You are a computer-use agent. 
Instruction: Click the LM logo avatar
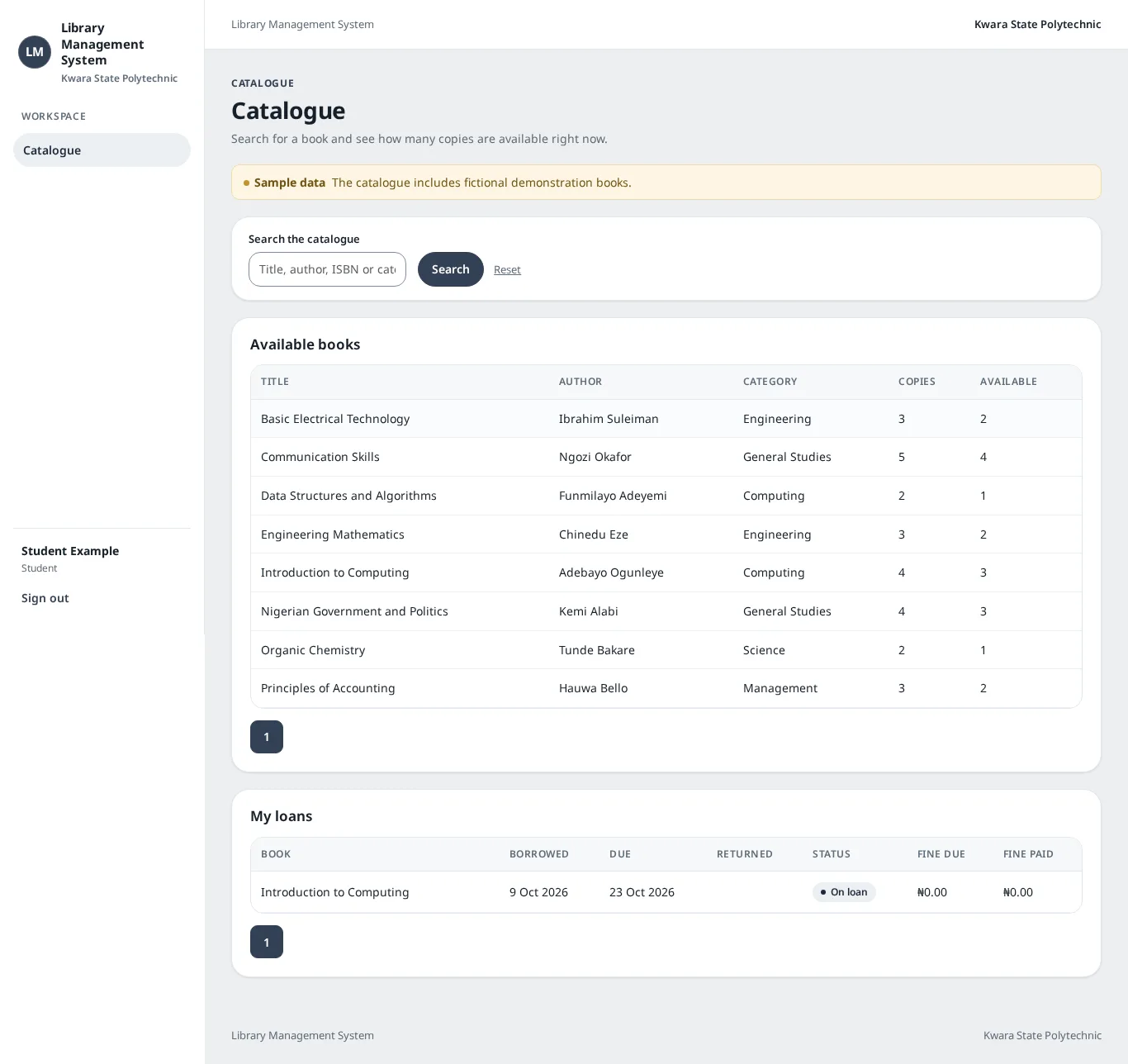[x=35, y=52]
